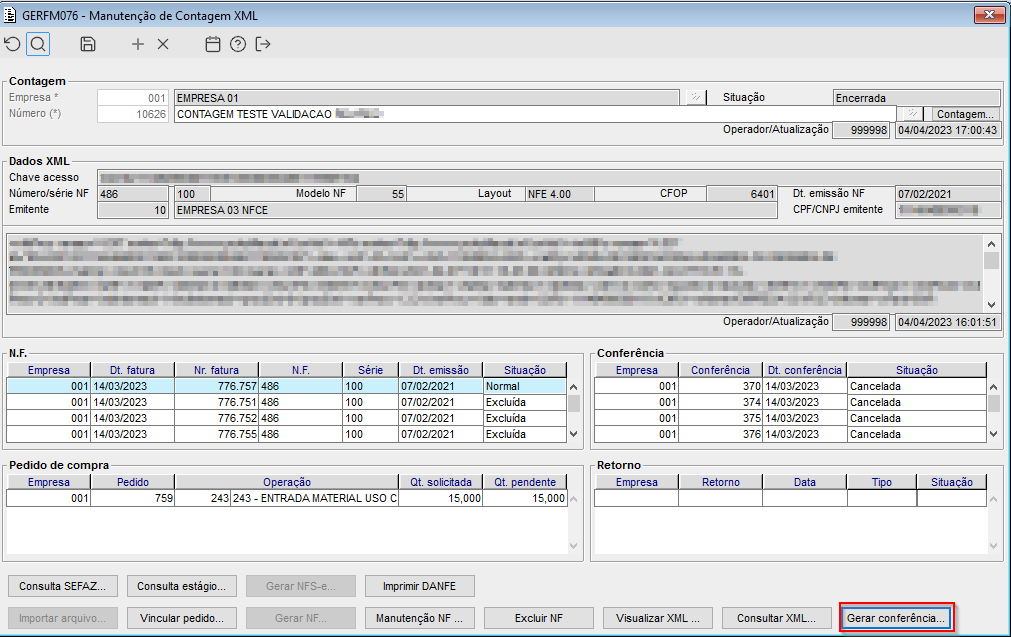Select conferência 374 row
The image size is (1011, 637).
tap(790, 402)
